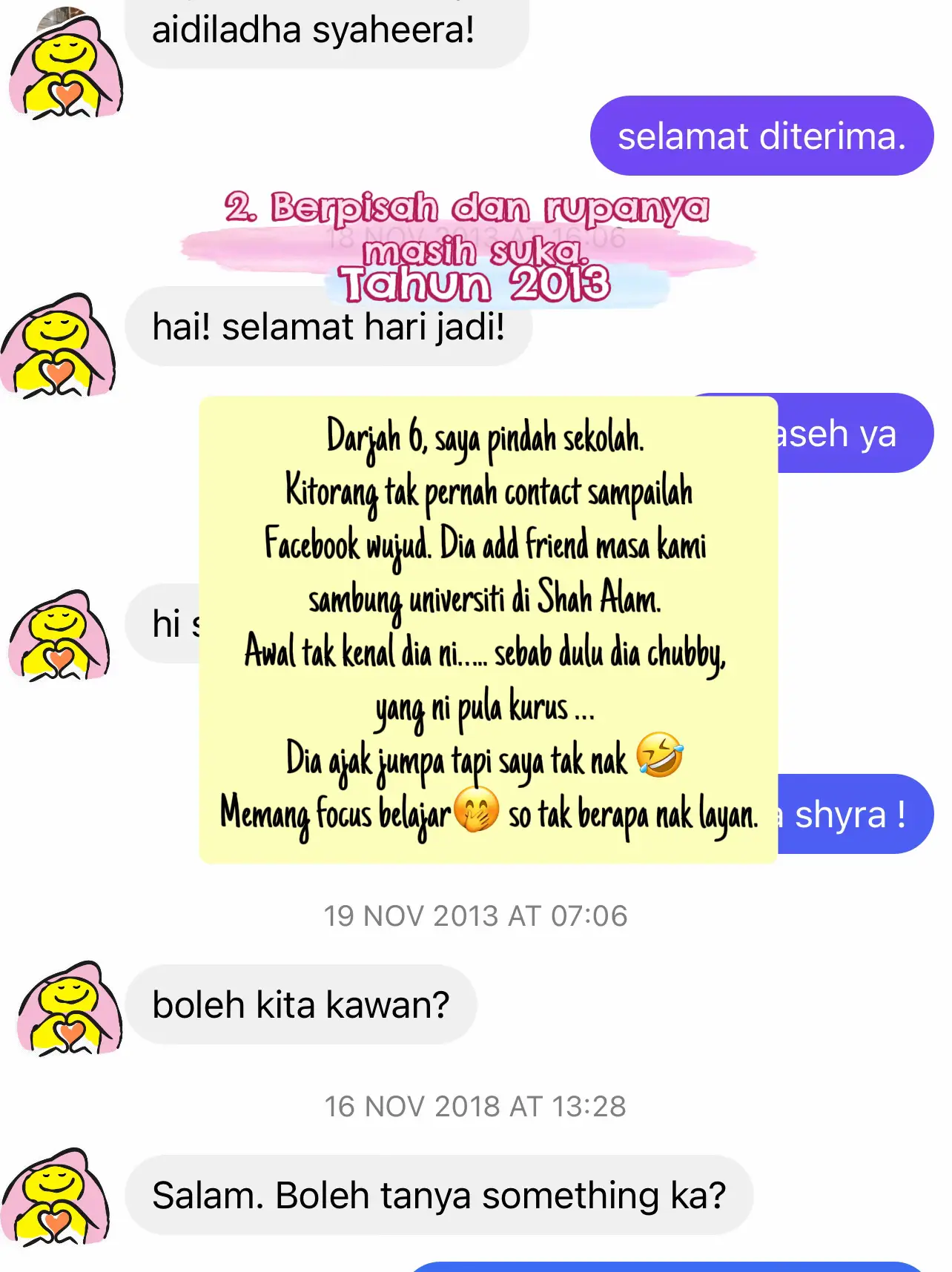Image resolution: width=952 pixels, height=1272 pixels.
Task: Tap the hand-over-mouth emoji sticker
Action: (x=476, y=809)
